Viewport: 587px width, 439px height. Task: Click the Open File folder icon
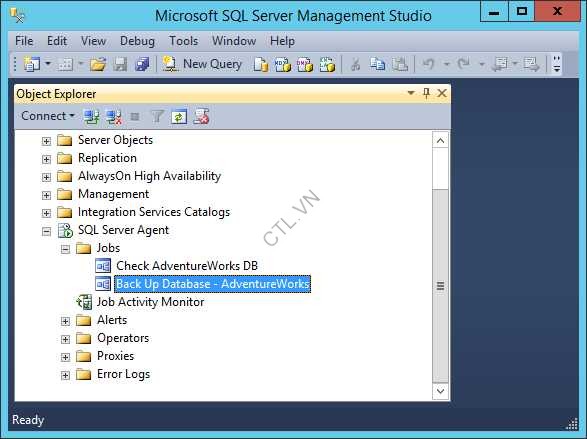point(98,64)
